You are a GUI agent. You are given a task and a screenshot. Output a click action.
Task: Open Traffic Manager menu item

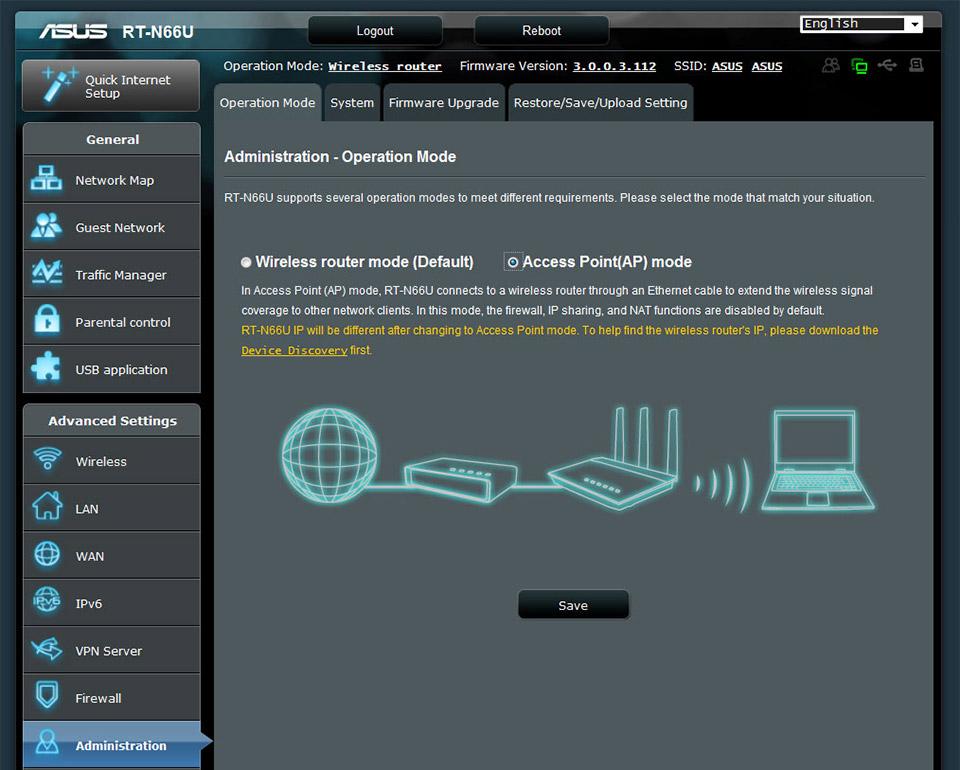pos(112,274)
